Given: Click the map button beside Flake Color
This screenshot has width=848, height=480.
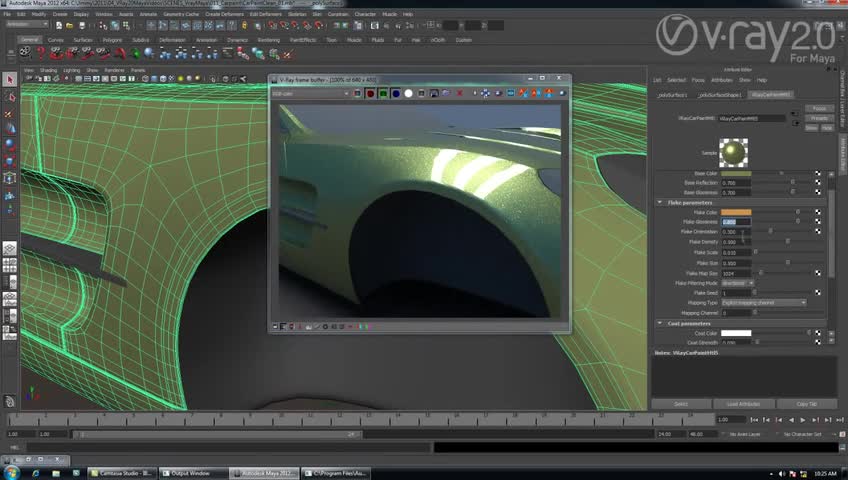Looking at the screenshot, I should (x=818, y=212).
